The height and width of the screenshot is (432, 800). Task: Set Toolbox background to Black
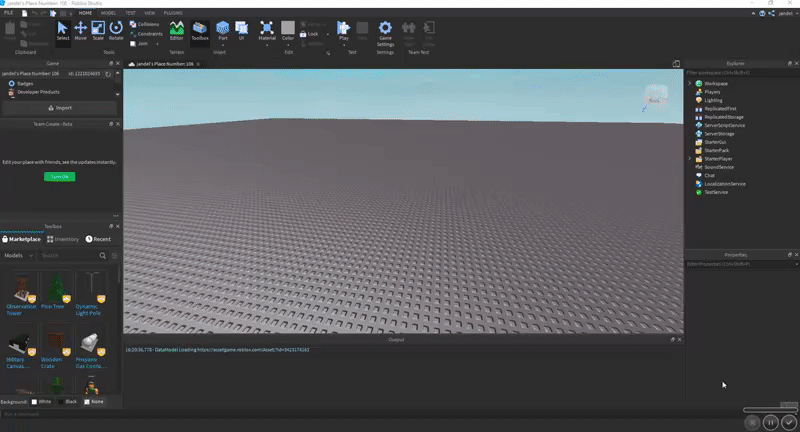point(67,402)
